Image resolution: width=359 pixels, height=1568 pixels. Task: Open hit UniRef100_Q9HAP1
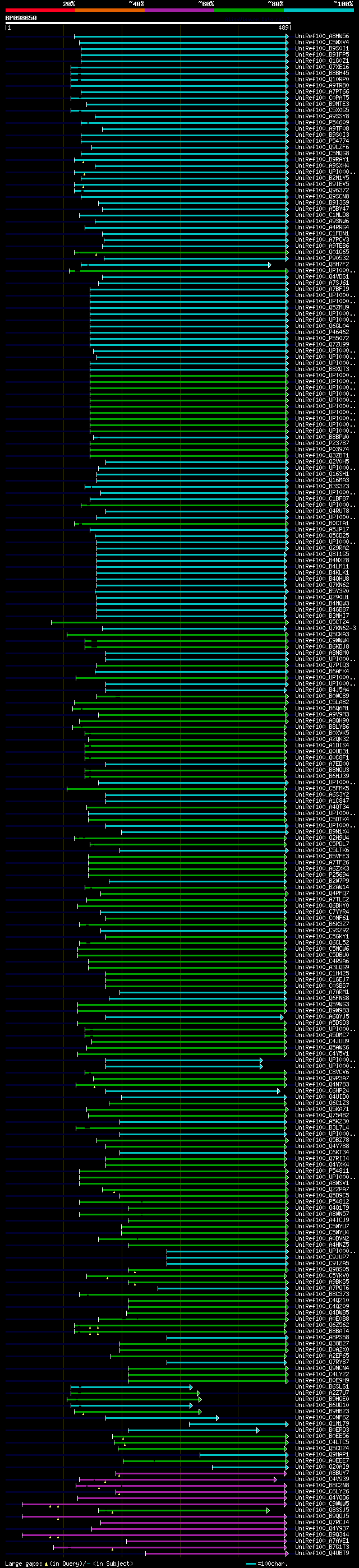click(x=322, y=1455)
